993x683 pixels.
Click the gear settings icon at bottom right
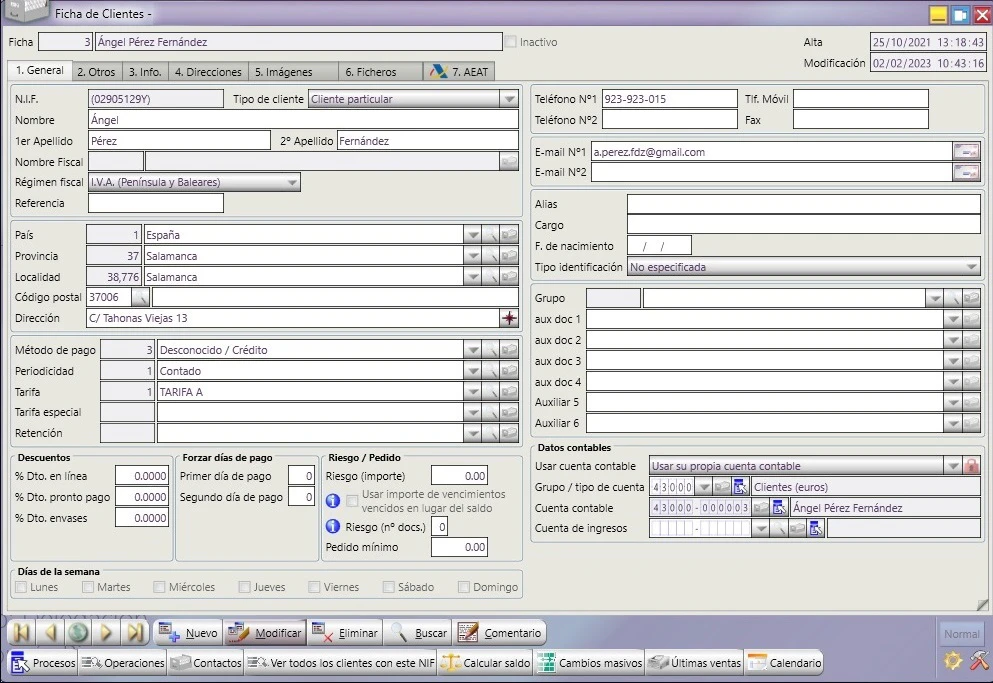952,660
